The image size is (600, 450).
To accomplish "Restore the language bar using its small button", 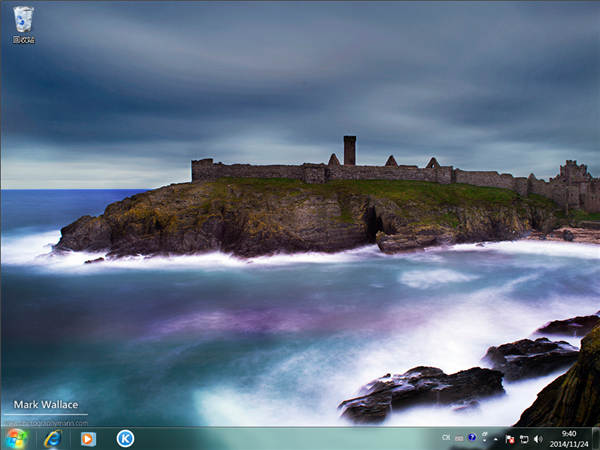I will [483, 433].
